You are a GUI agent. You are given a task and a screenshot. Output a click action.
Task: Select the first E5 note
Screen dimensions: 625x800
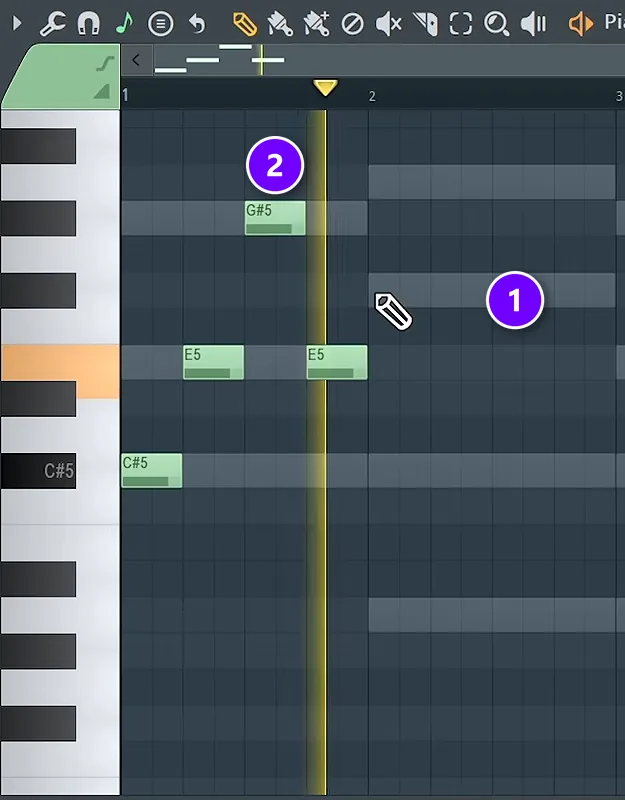point(213,362)
